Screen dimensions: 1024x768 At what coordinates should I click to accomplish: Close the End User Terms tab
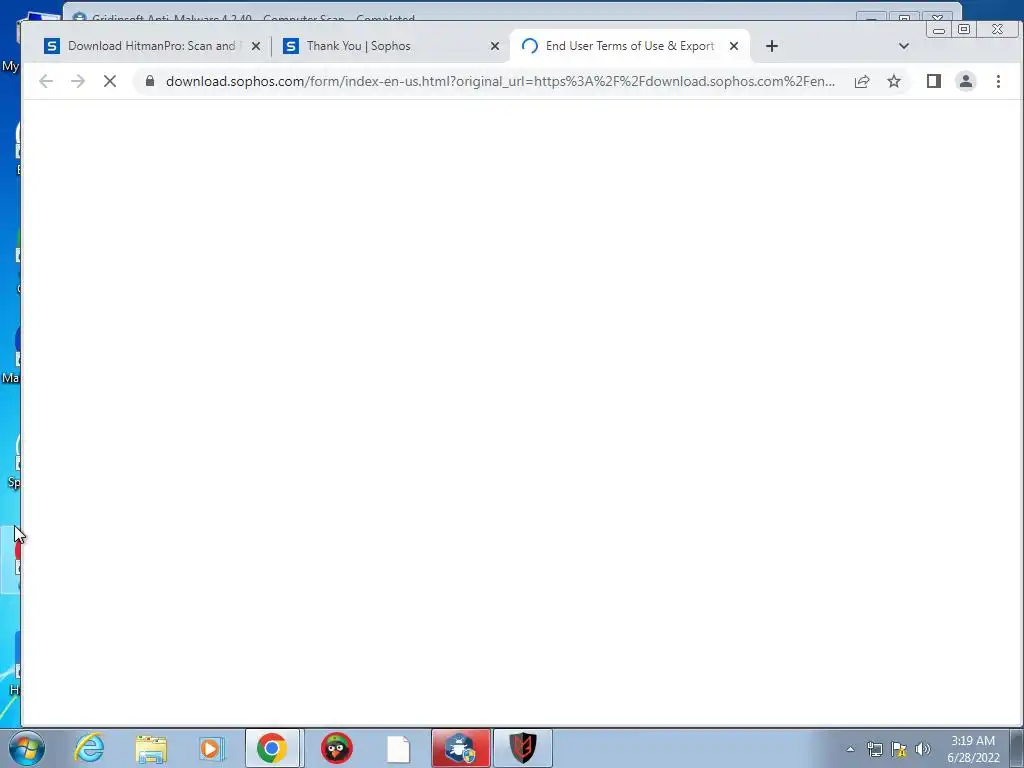pos(733,46)
